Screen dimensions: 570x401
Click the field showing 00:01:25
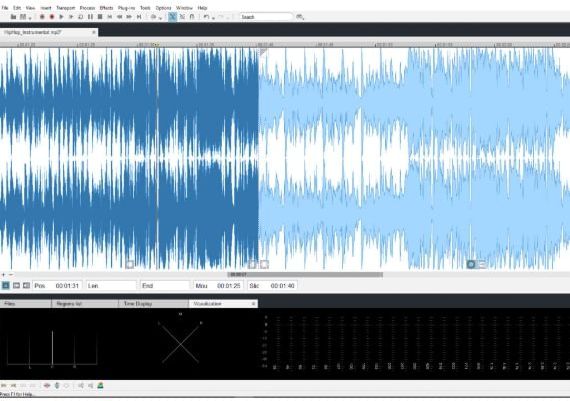(218, 285)
